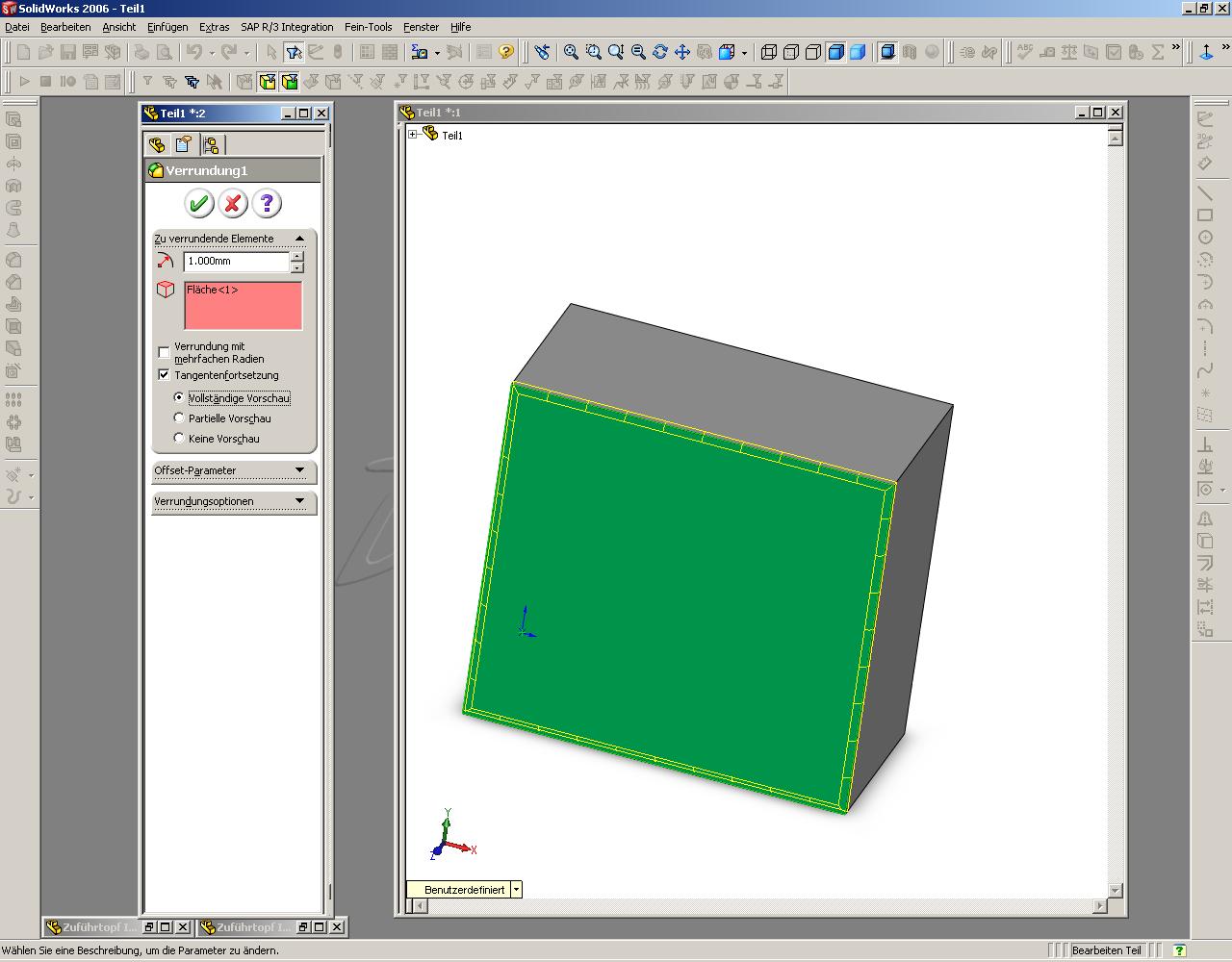Image resolution: width=1232 pixels, height=962 pixels.
Task: Switch to Wireframe display mode
Action: click(769, 52)
